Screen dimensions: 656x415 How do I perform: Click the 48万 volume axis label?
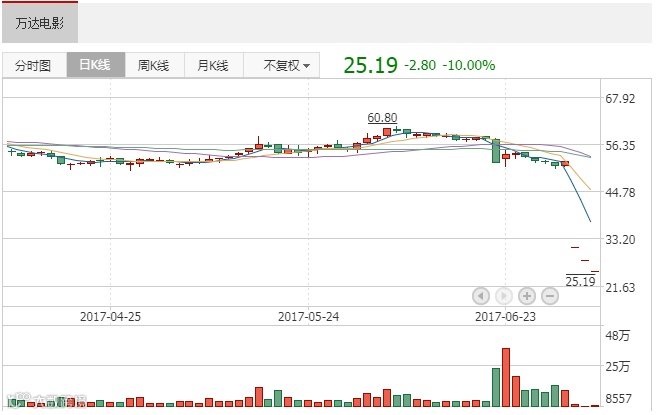tap(618, 336)
